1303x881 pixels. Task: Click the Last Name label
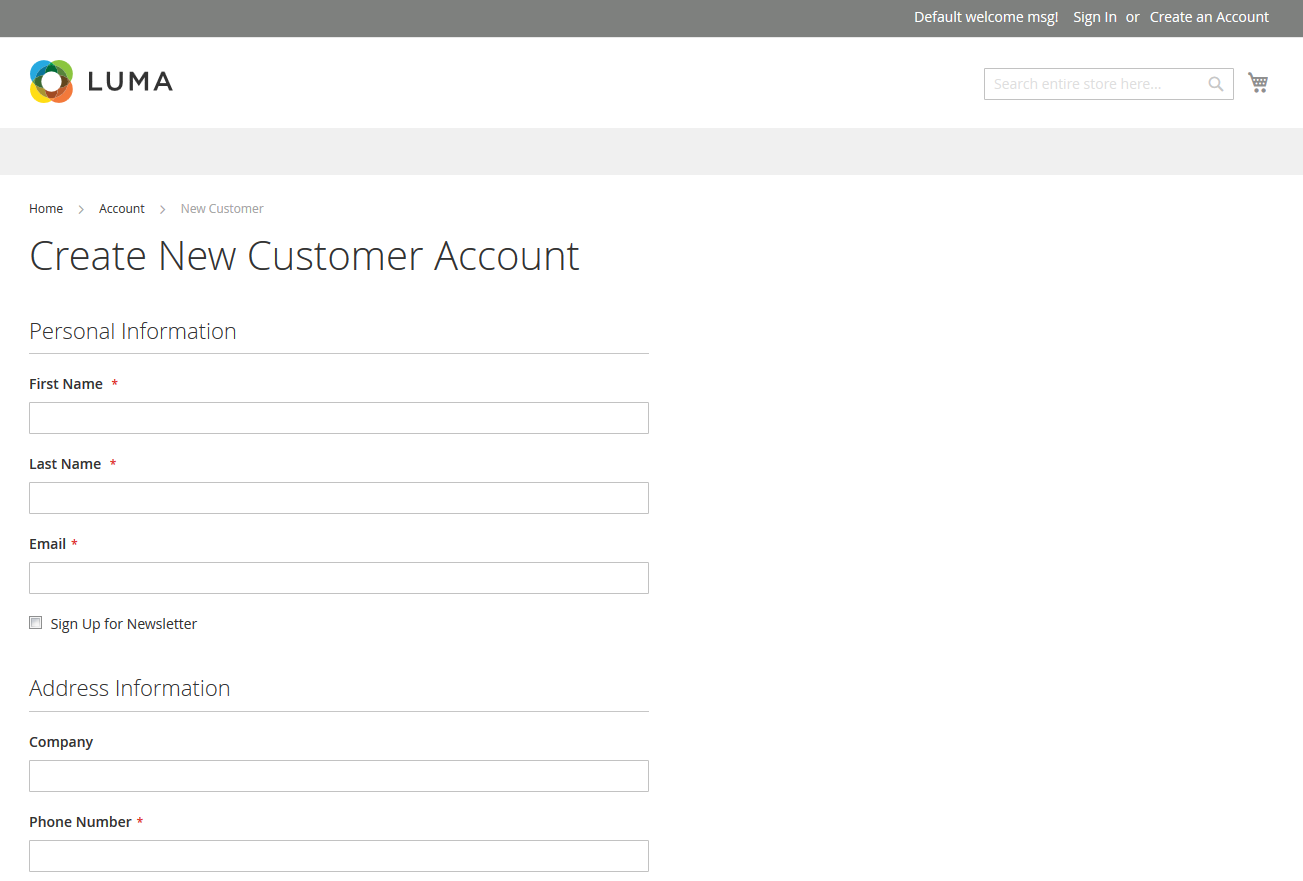65,464
